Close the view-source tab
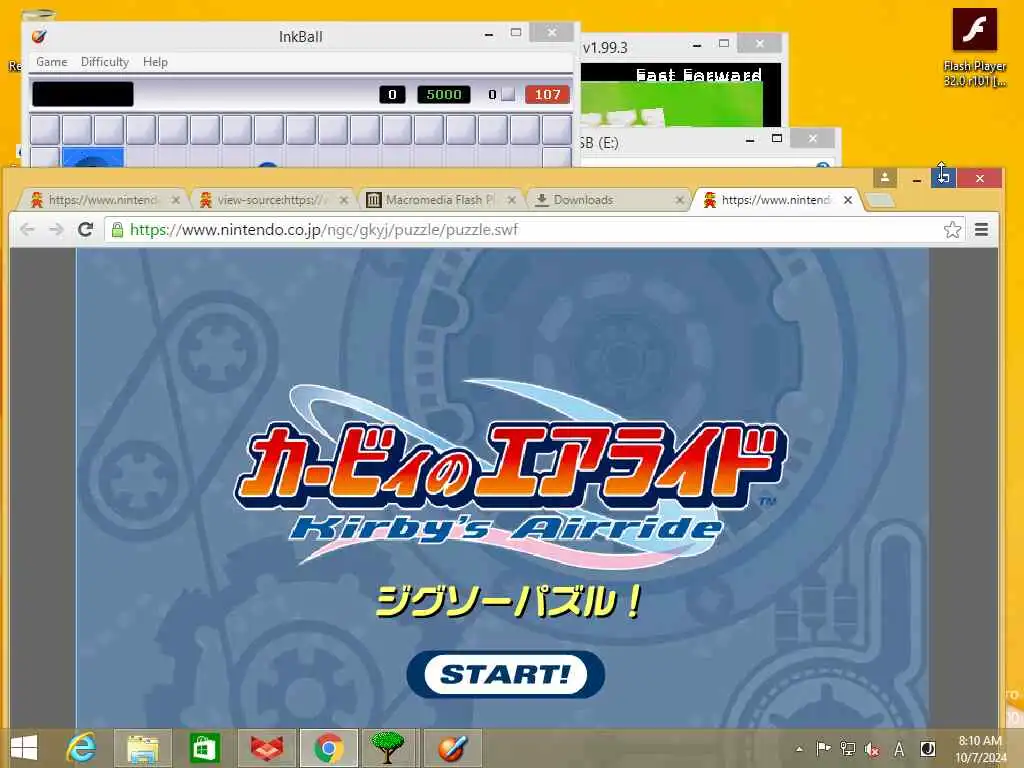Viewport: 1024px width, 768px height. [344, 200]
